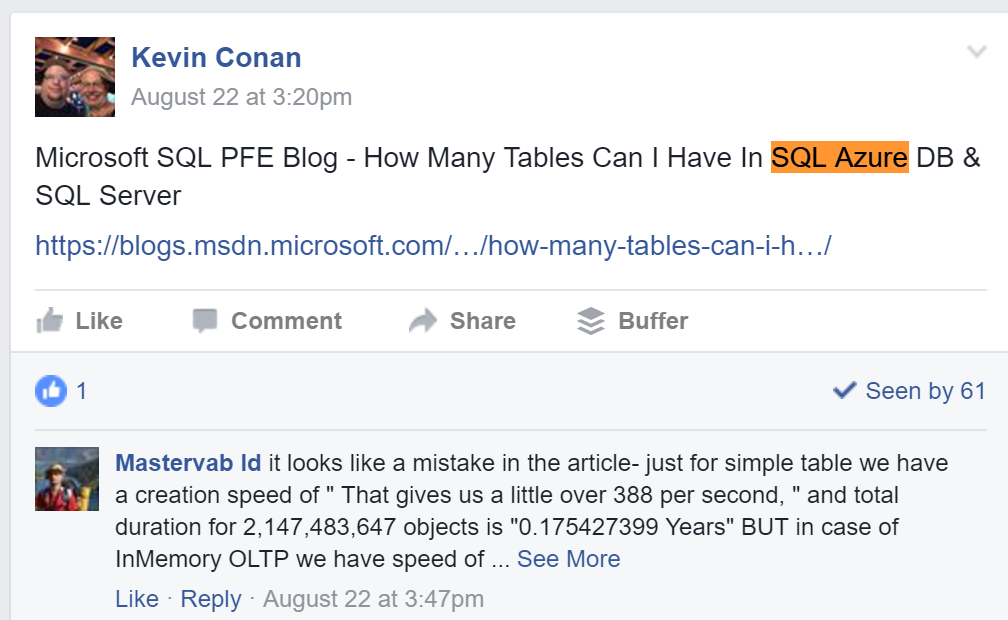Click the like count number 1
The image size is (1008, 620).
pyautogui.click(x=82, y=391)
